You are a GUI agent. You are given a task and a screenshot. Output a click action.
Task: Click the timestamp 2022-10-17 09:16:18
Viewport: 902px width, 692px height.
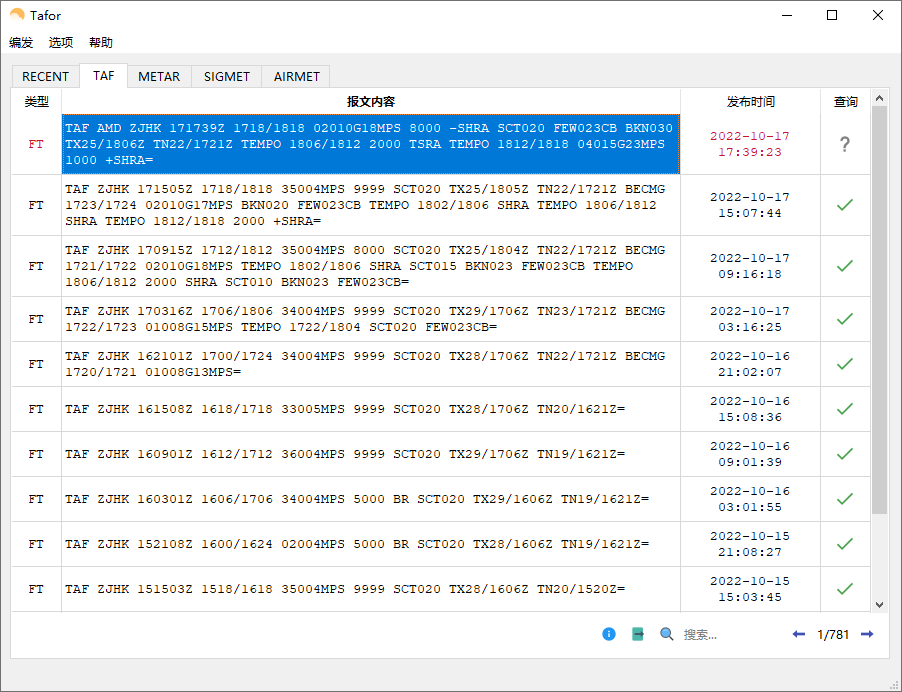coord(750,266)
